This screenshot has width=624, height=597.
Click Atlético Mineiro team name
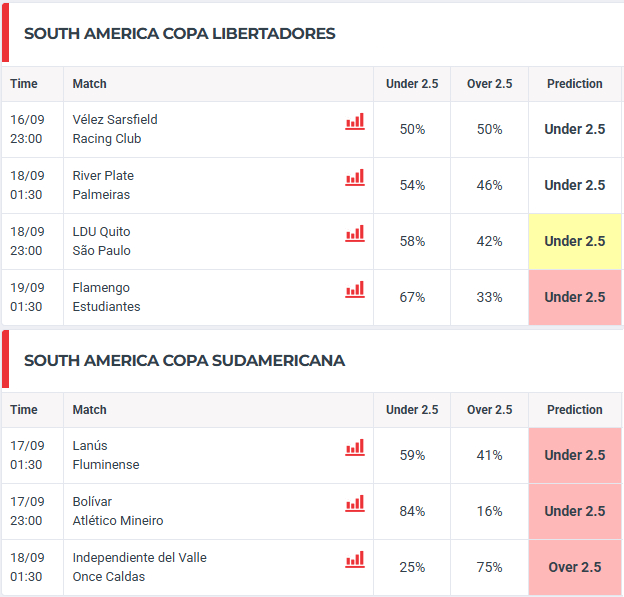point(118,521)
